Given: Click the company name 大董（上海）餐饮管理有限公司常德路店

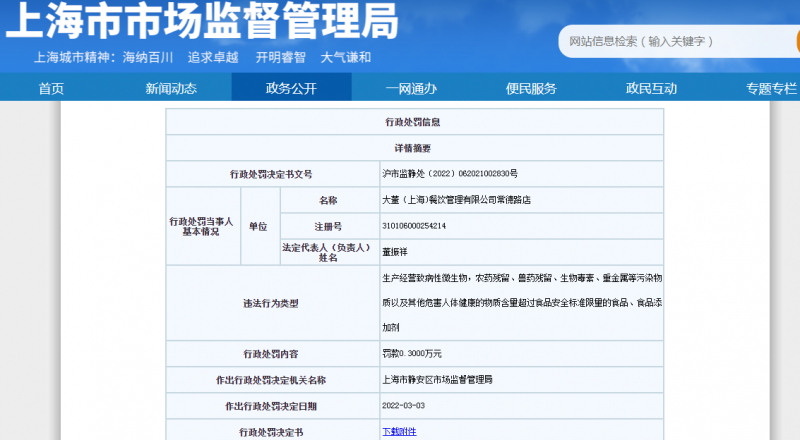Looking at the screenshot, I should 457,200.
